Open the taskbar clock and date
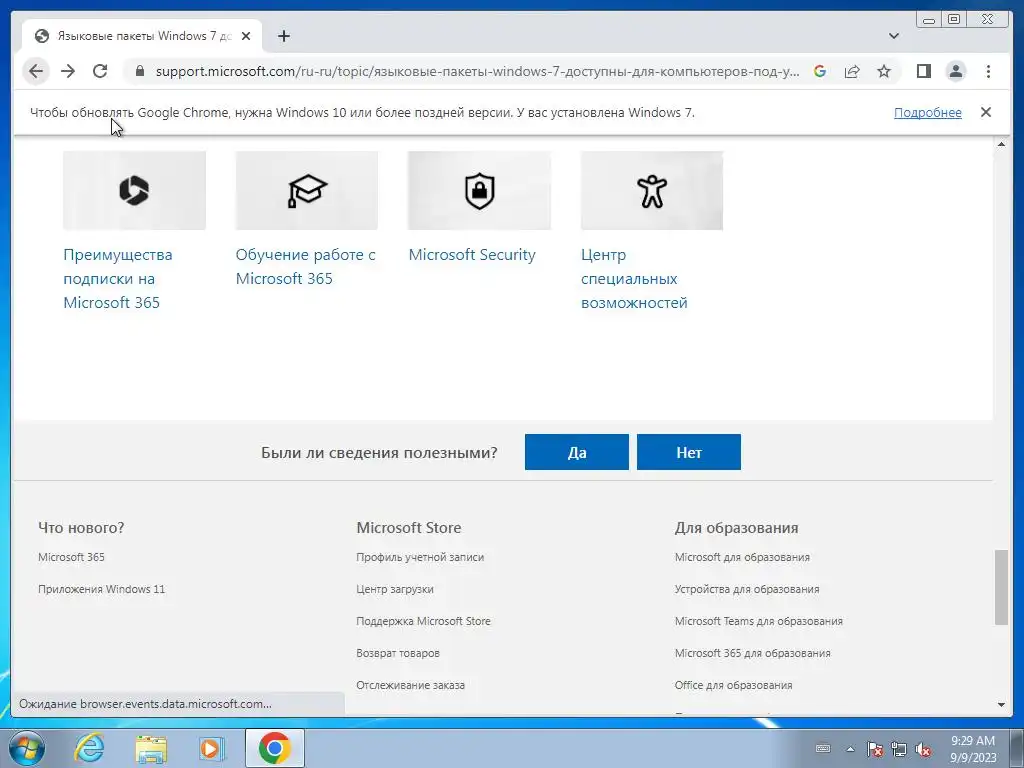1024x768 pixels. point(972,749)
